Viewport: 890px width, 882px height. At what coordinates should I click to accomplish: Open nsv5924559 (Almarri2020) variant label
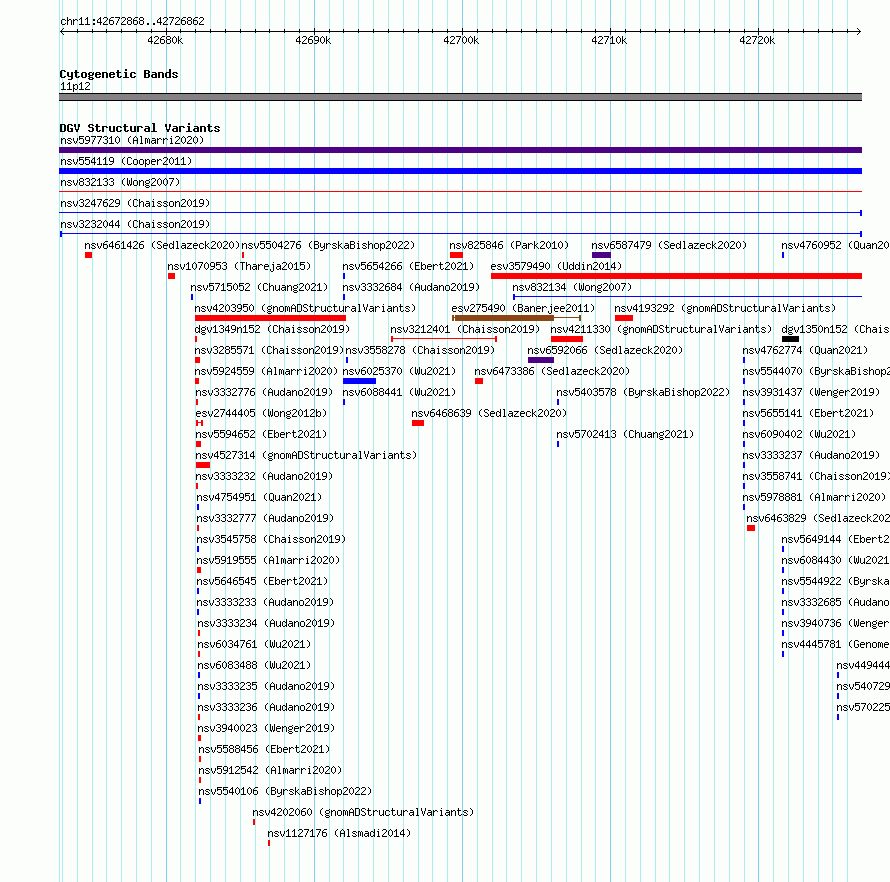pos(266,371)
